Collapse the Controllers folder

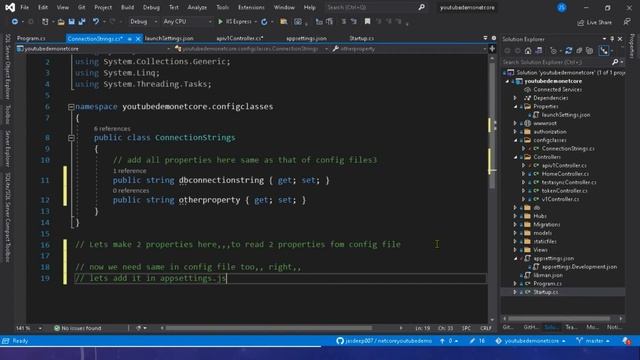pyautogui.click(x=515, y=157)
